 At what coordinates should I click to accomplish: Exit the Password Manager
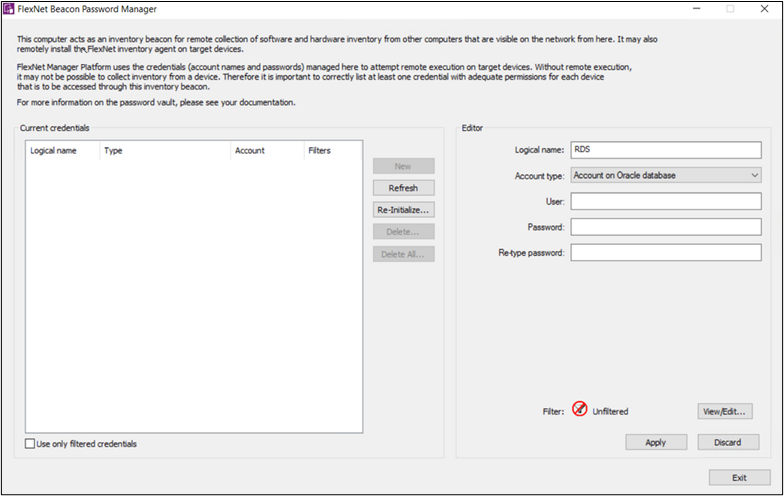[x=740, y=478]
